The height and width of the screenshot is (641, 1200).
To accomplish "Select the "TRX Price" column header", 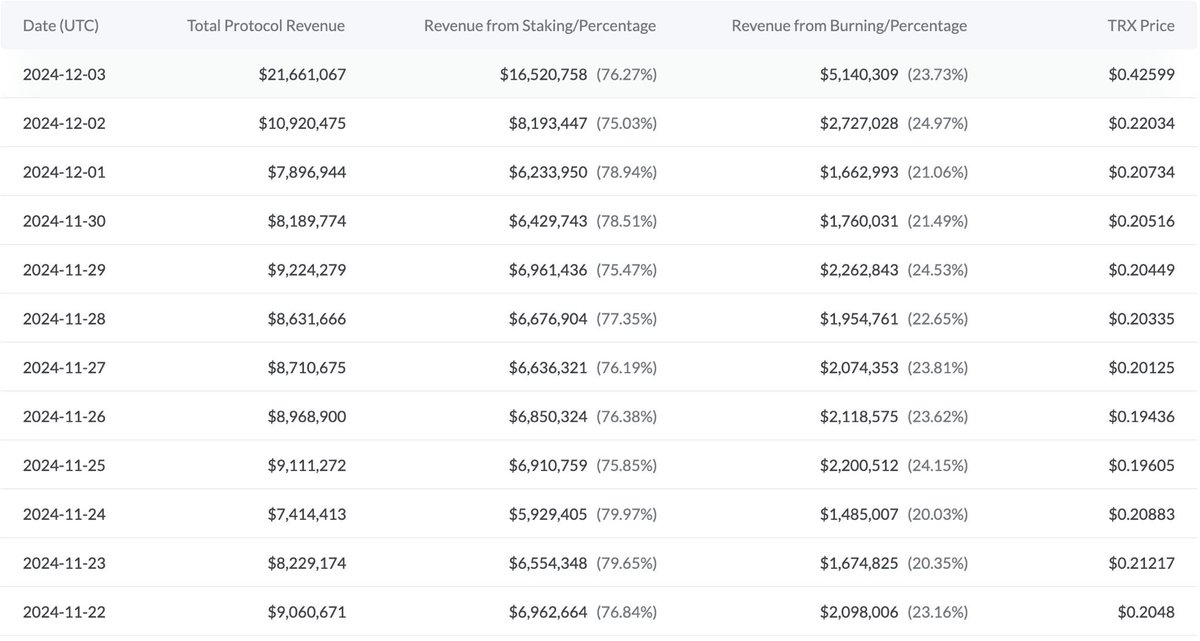I will click(1141, 25).
